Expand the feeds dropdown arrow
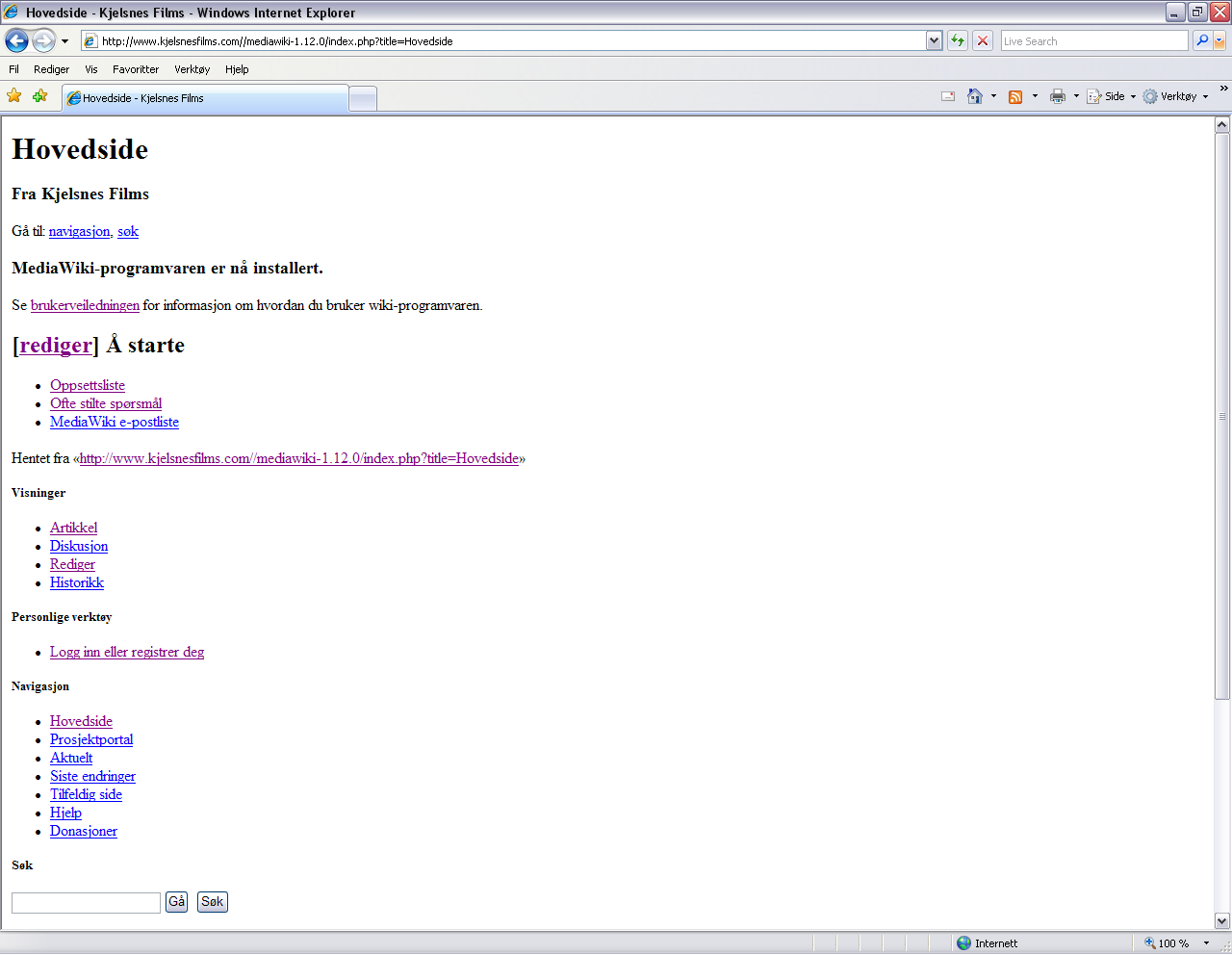1232x955 pixels. pyautogui.click(x=1035, y=96)
